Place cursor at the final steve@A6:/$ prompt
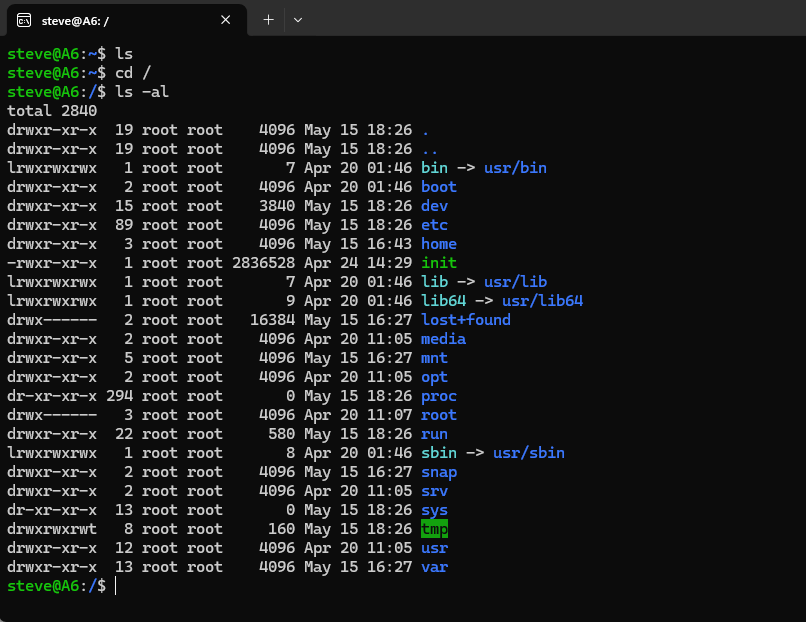Screen dimensions: 806x622 point(116,587)
